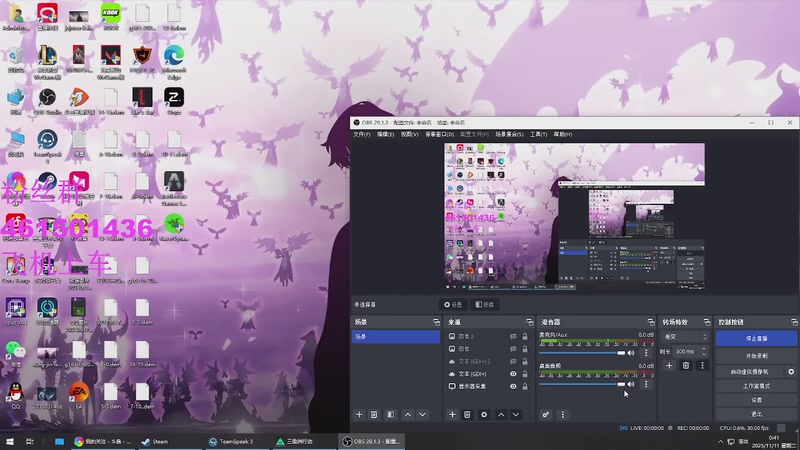Open the 停靠窗口(D) menu

pos(439,134)
